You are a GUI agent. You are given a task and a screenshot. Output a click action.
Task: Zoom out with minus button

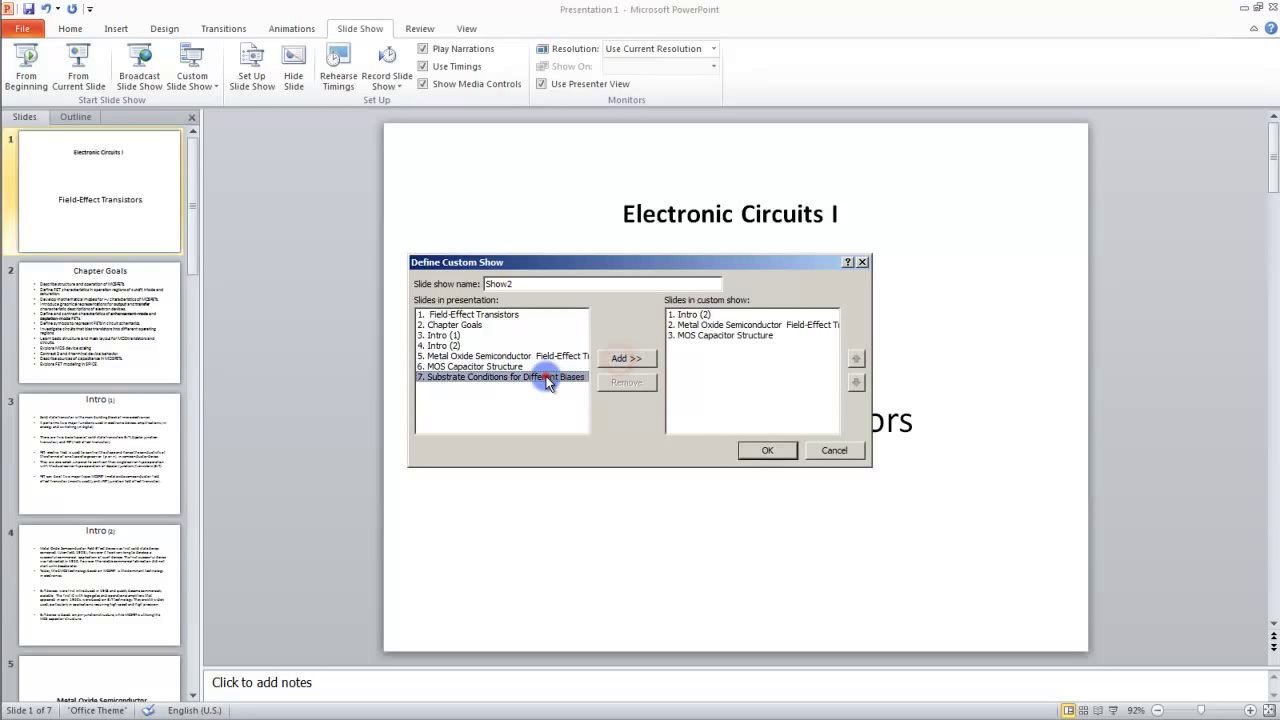tap(1156, 710)
